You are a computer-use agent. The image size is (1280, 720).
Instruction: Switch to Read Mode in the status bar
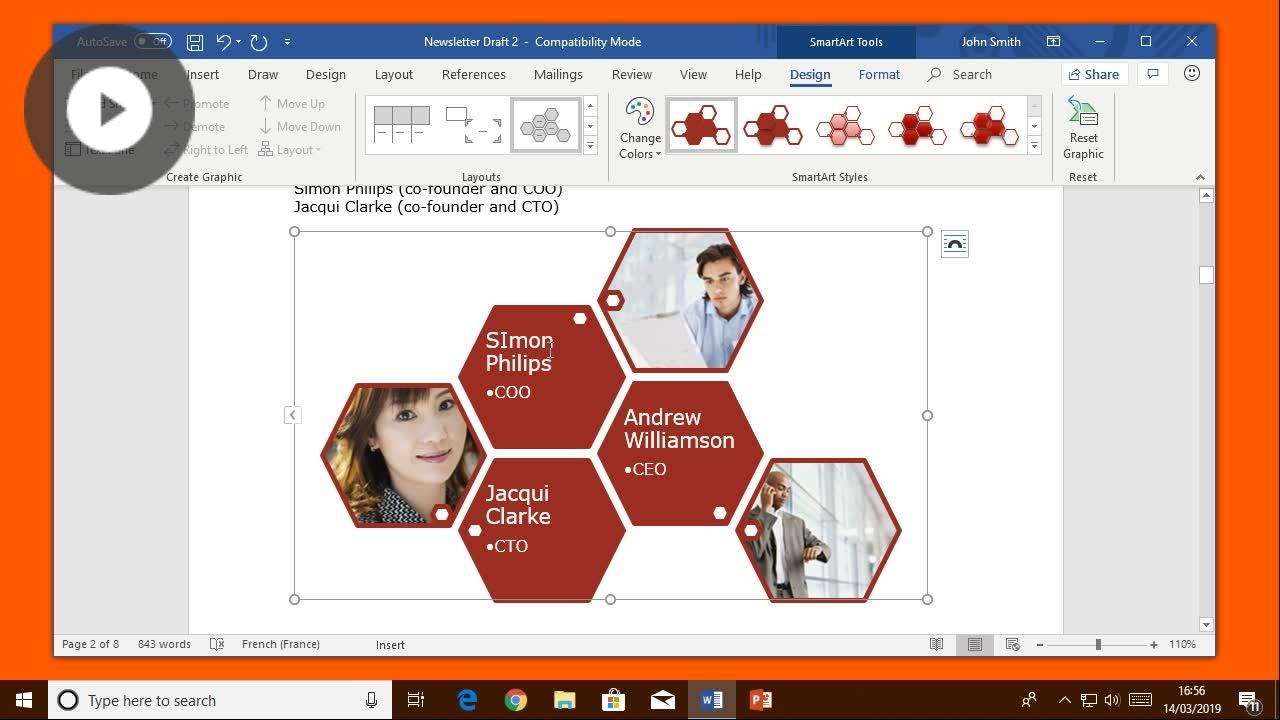click(936, 644)
